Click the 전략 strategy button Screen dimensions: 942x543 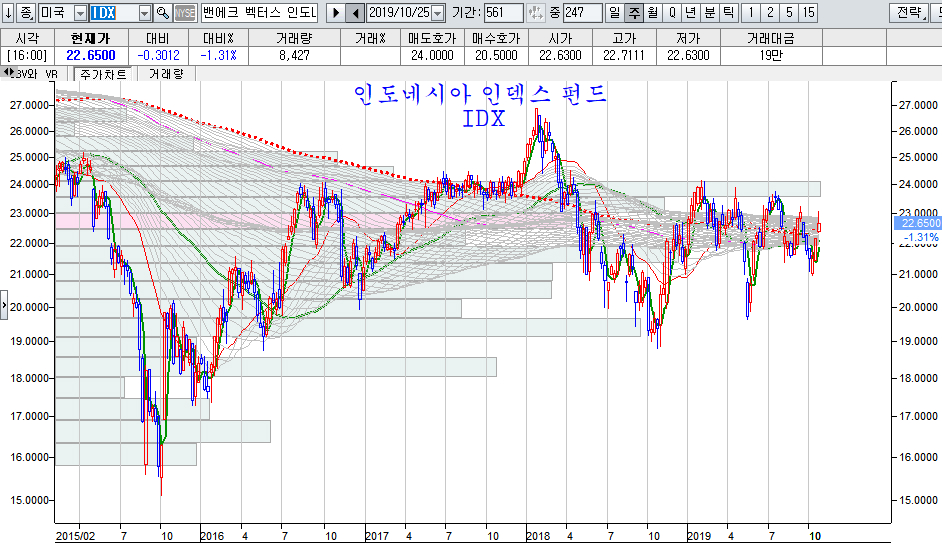(908, 13)
